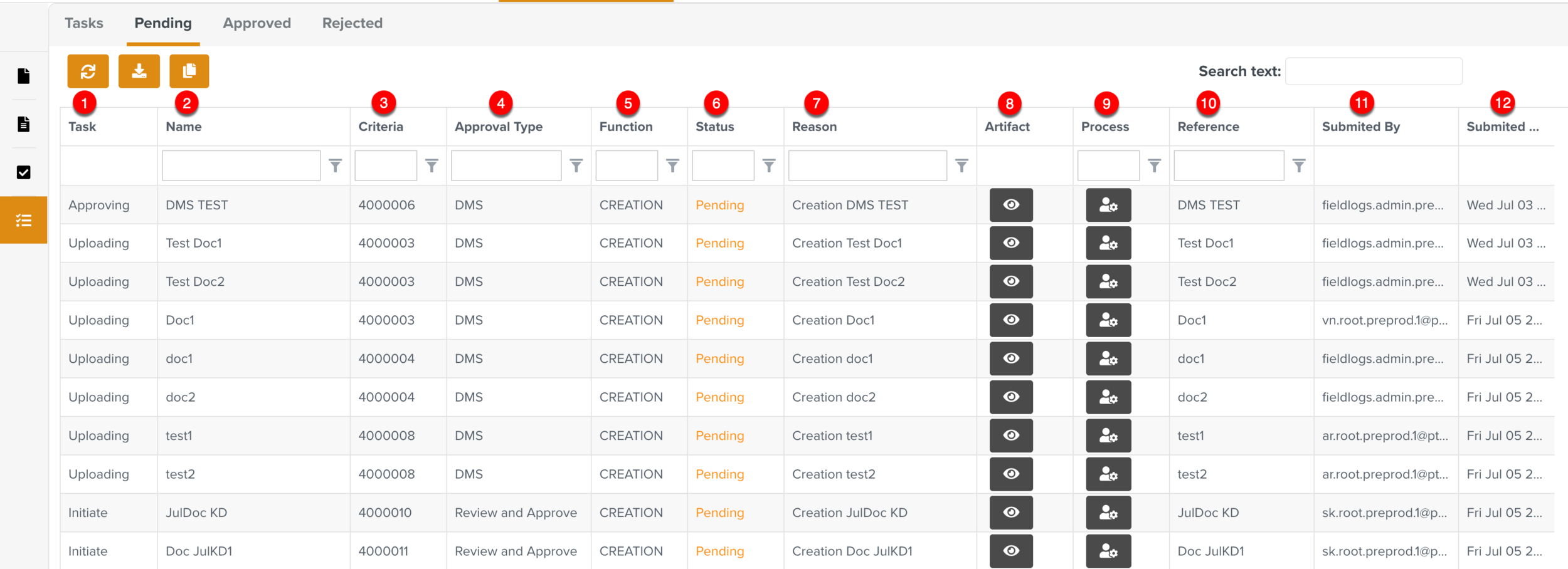Open the Status column filter funnel
1568x569 pixels.
tap(769, 165)
